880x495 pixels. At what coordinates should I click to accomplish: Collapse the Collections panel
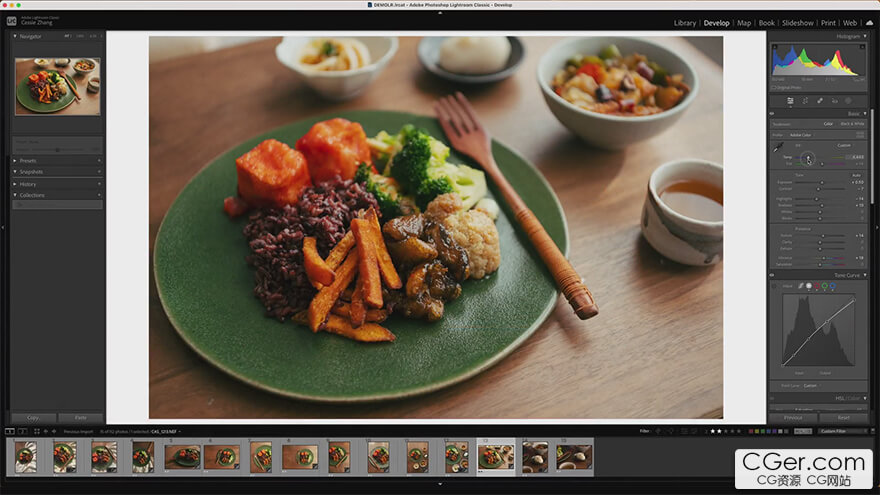15,195
